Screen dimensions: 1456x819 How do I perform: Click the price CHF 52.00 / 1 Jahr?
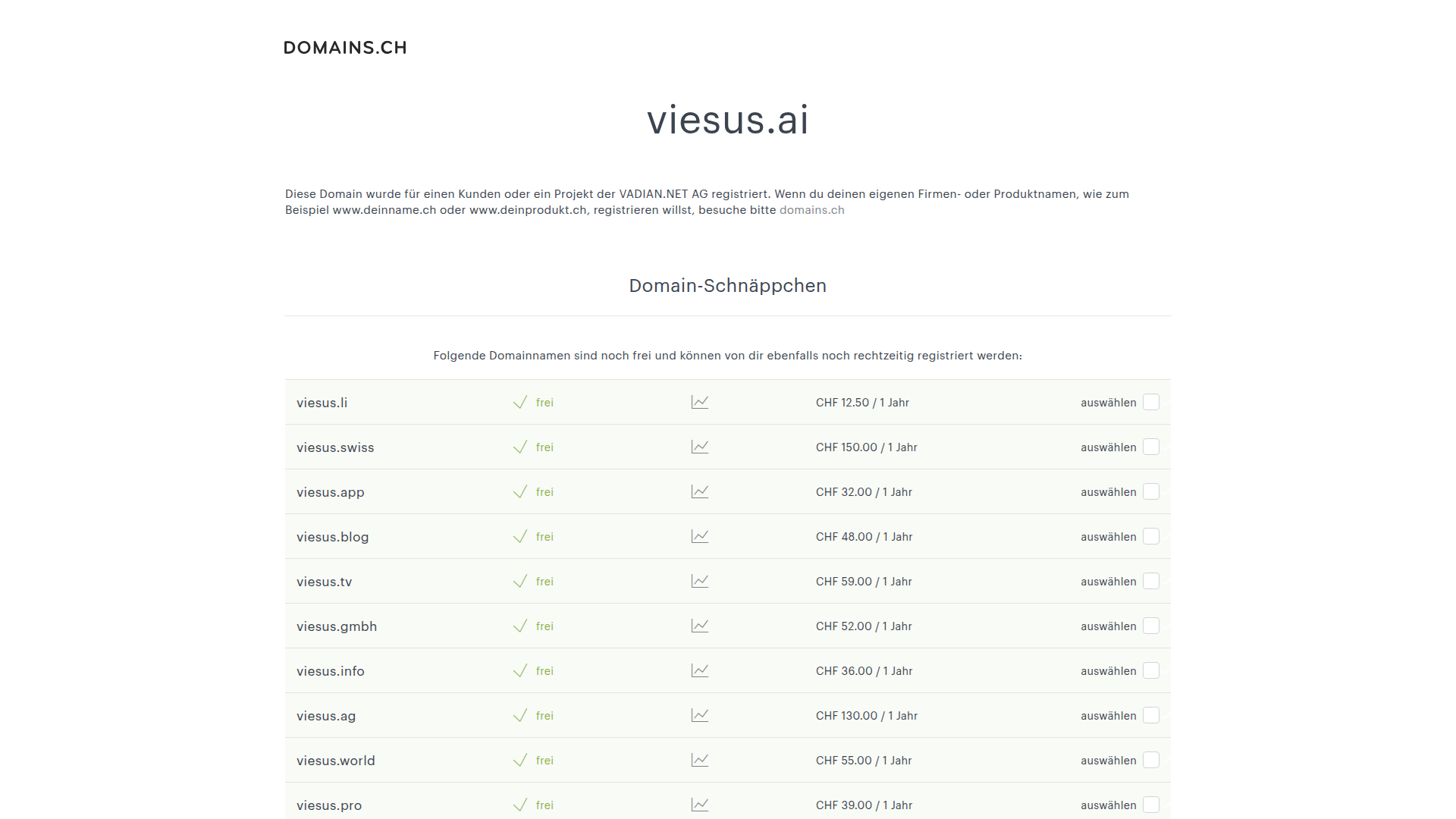[x=864, y=626]
